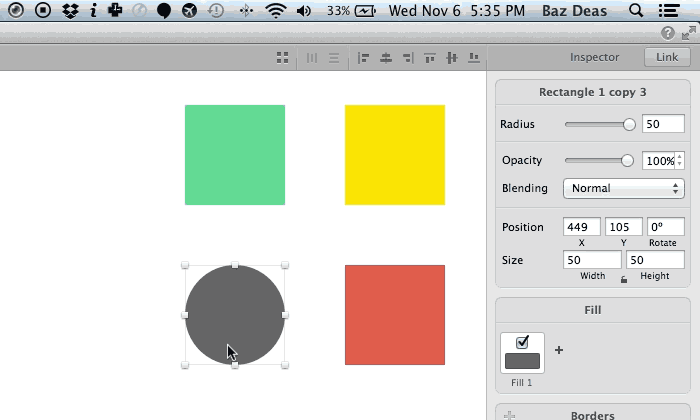Open the Blending mode dropdown
Viewport: 700px width, 420px height.
pos(623,188)
